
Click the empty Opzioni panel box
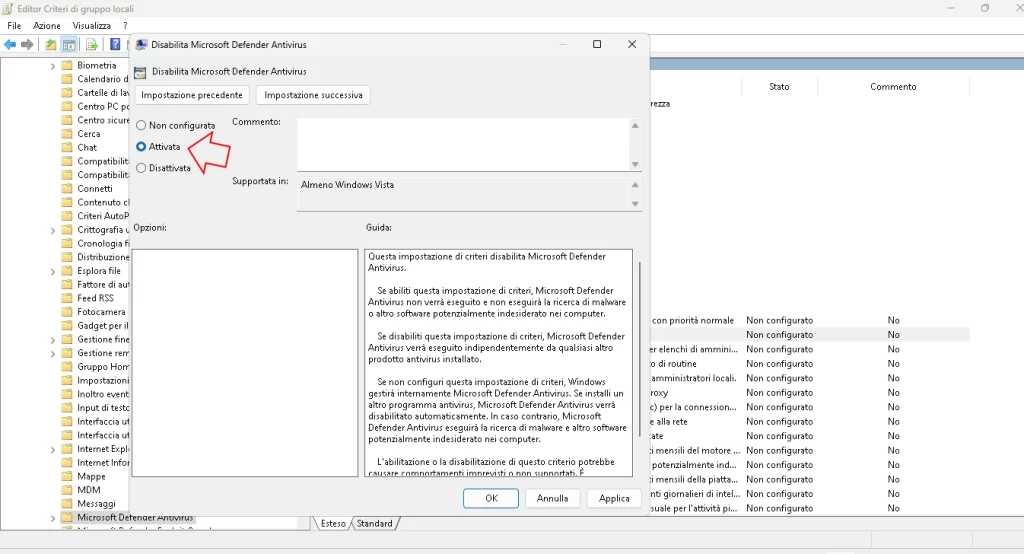245,363
